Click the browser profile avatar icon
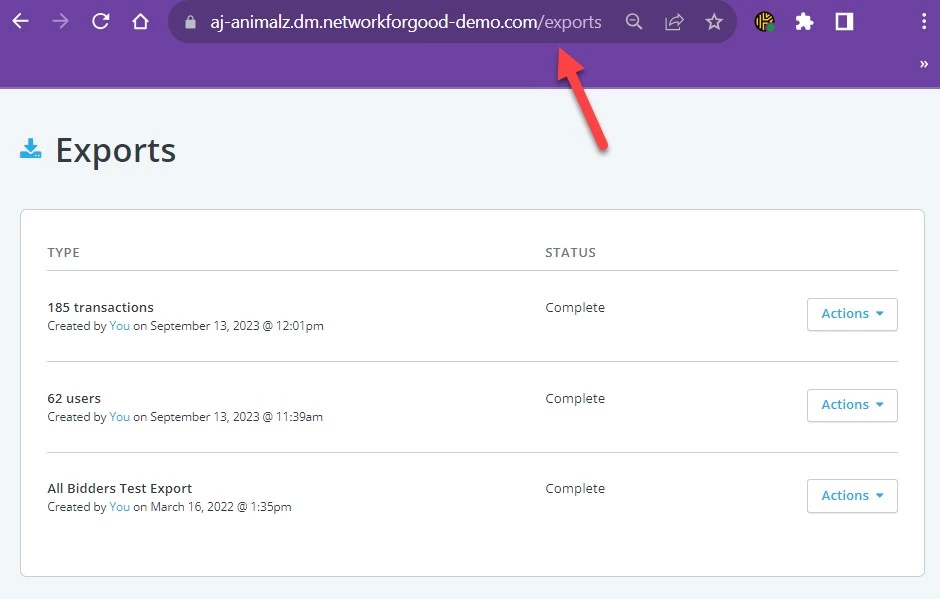940x599 pixels. coord(764,21)
